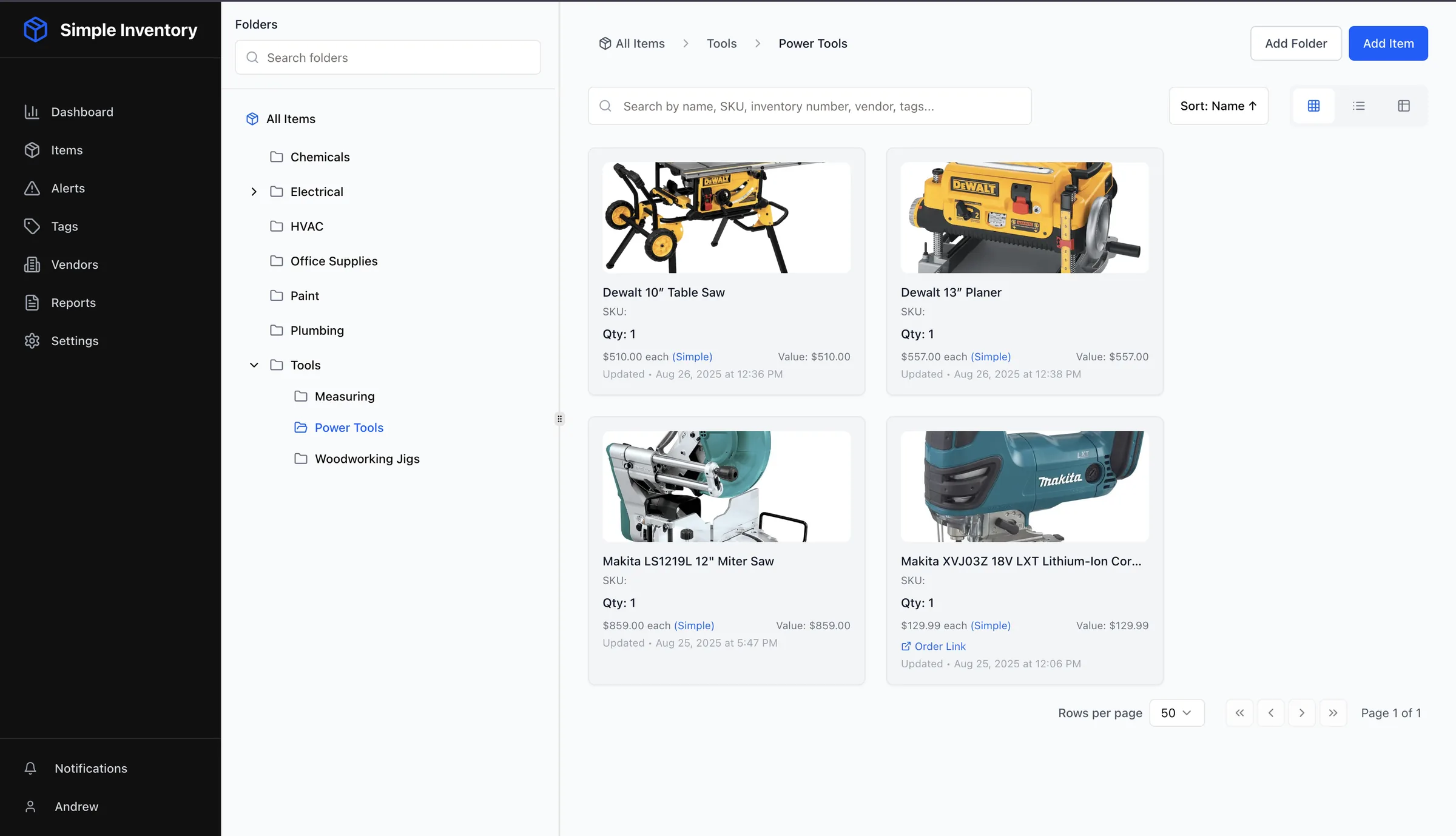Click the Settings gear icon
This screenshot has height=836, width=1456.
pyautogui.click(x=32, y=341)
